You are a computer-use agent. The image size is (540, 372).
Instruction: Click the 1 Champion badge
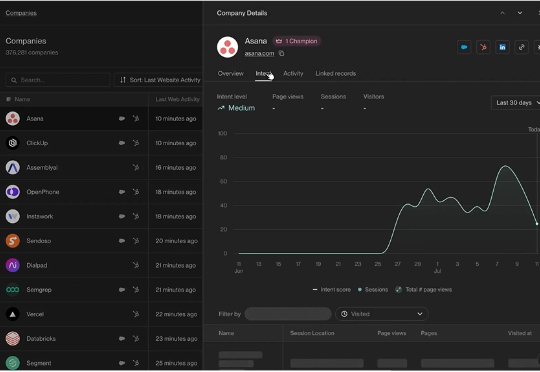point(297,41)
